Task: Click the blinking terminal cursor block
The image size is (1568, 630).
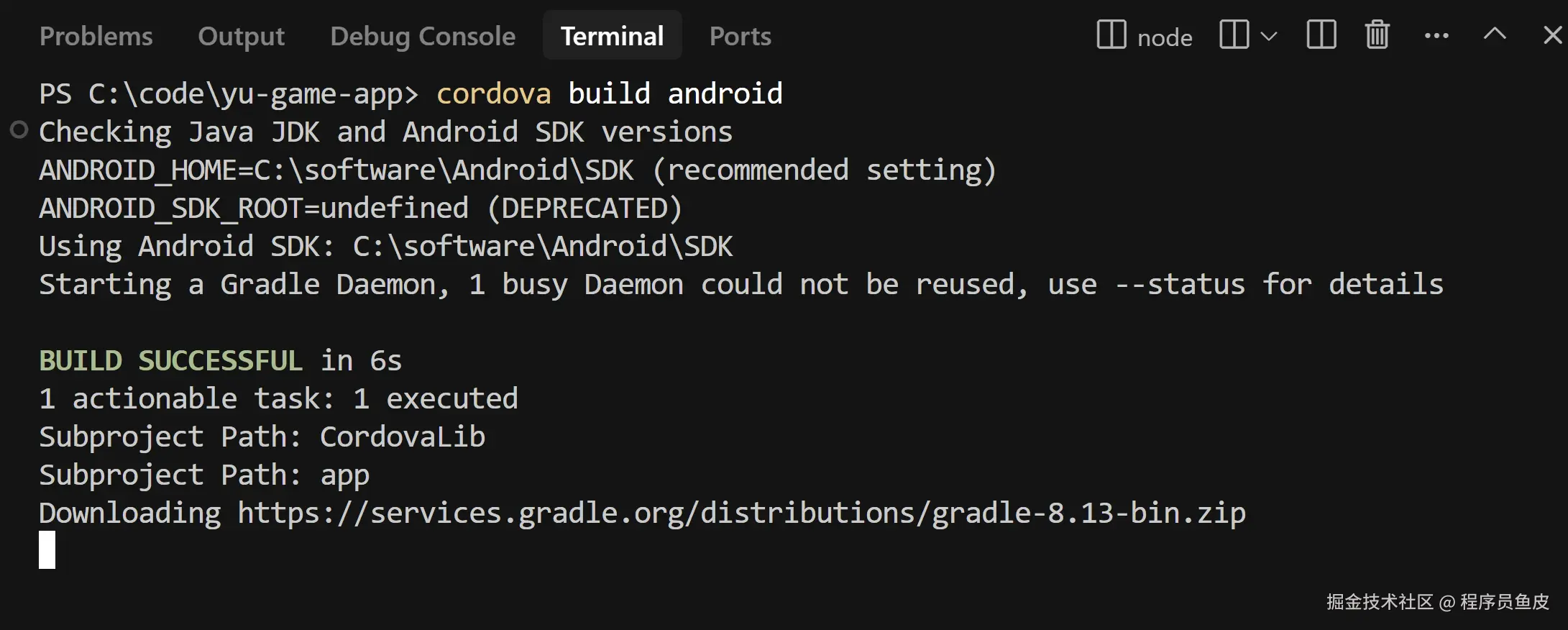Action: click(47, 550)
